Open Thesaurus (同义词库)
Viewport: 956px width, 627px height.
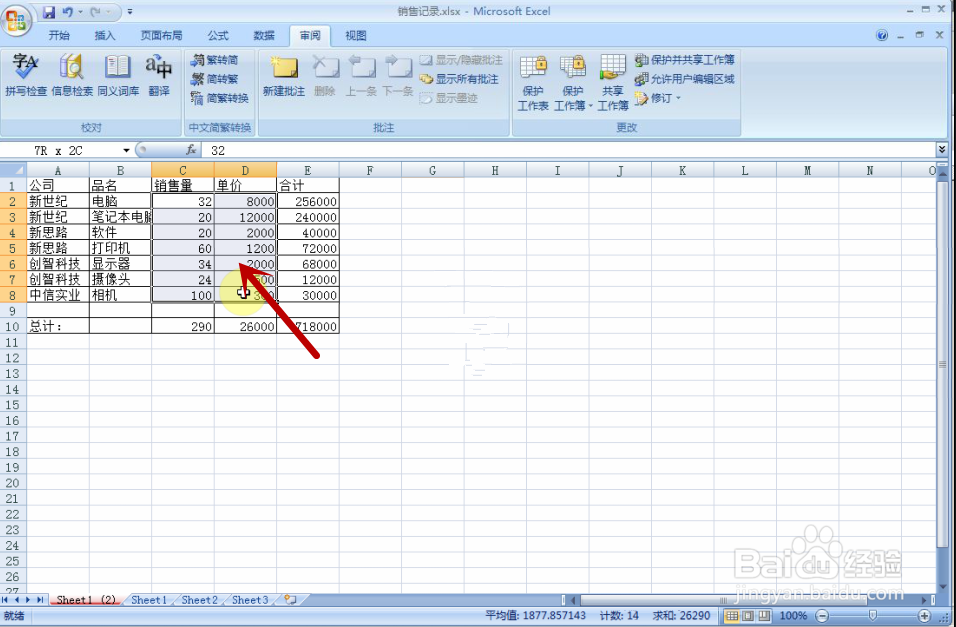point(118,75)
